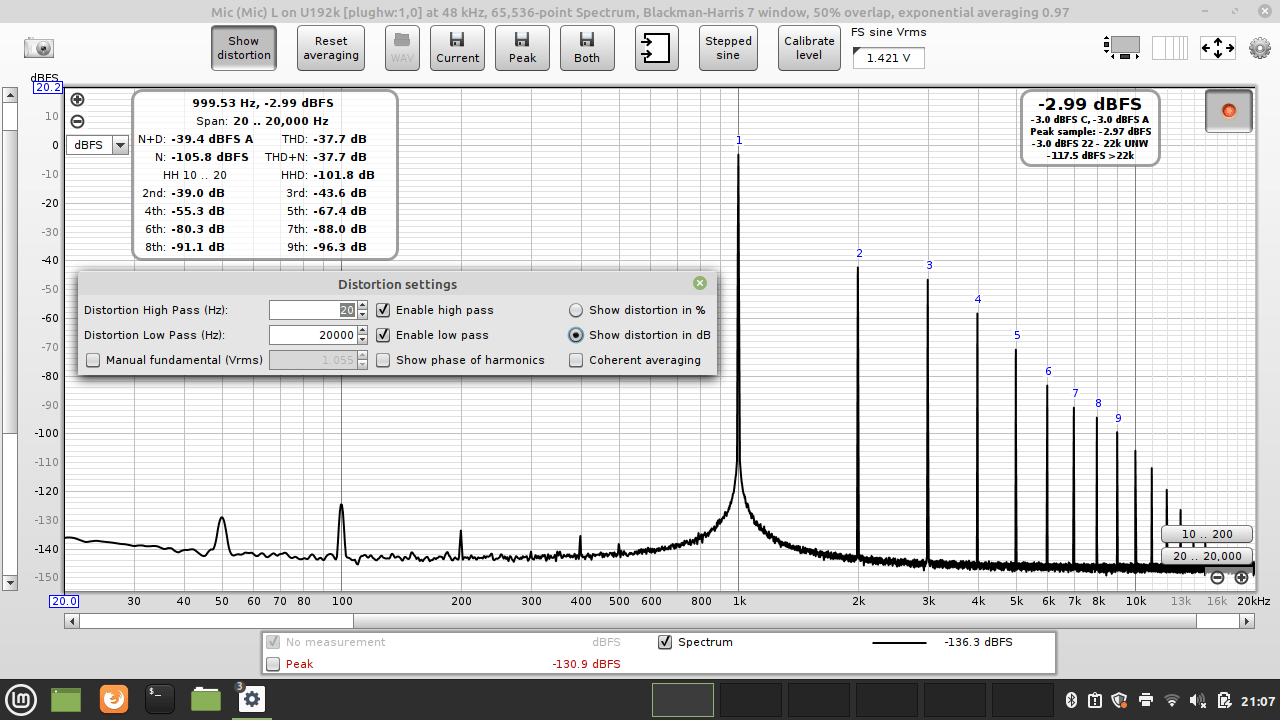This screenshot has height=720, width=1280.
Task: Capture graph image with camera icon
Action: pyautogui.click(x=39, y=48)
